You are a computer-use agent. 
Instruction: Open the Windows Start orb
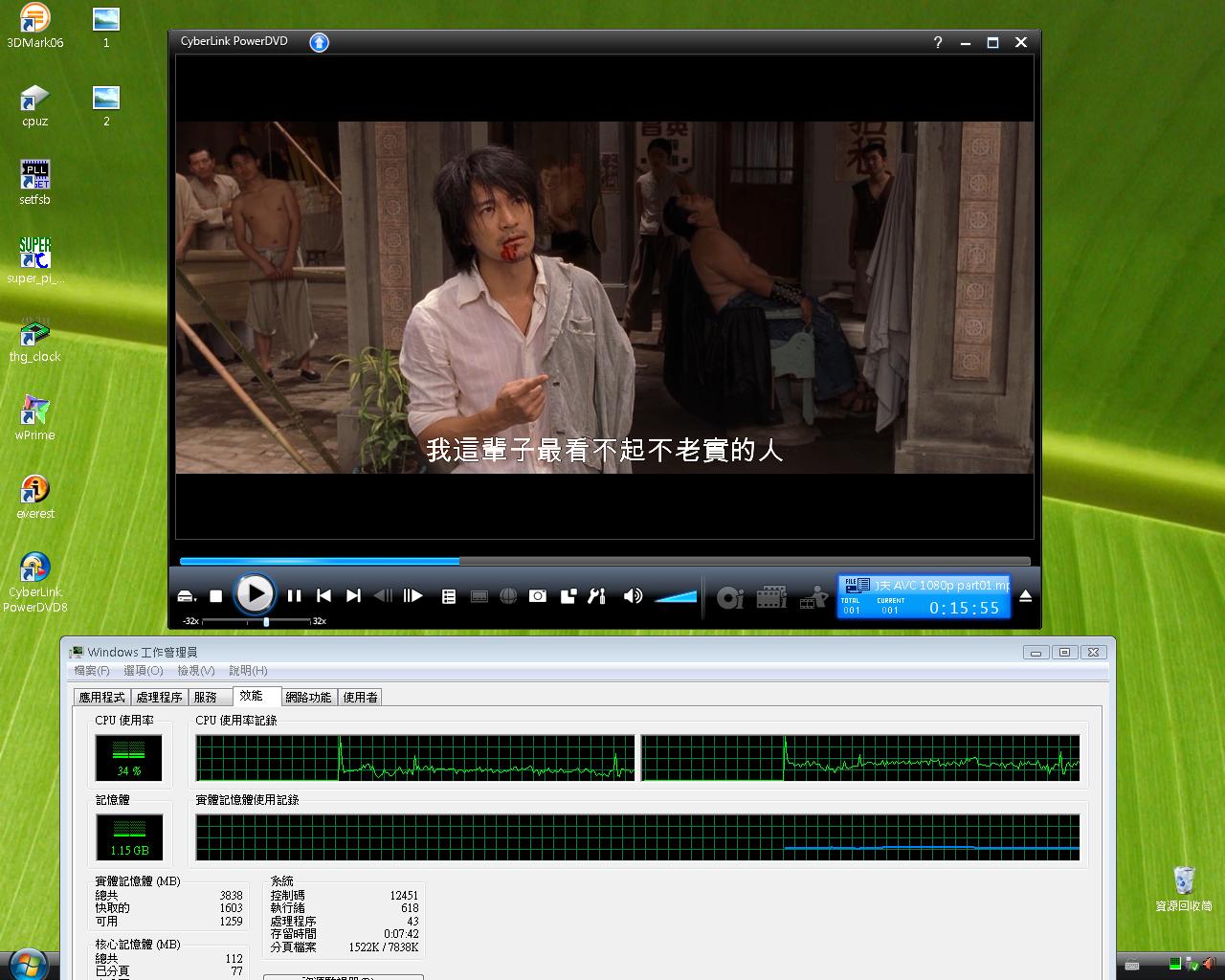(x=27, y=965)
